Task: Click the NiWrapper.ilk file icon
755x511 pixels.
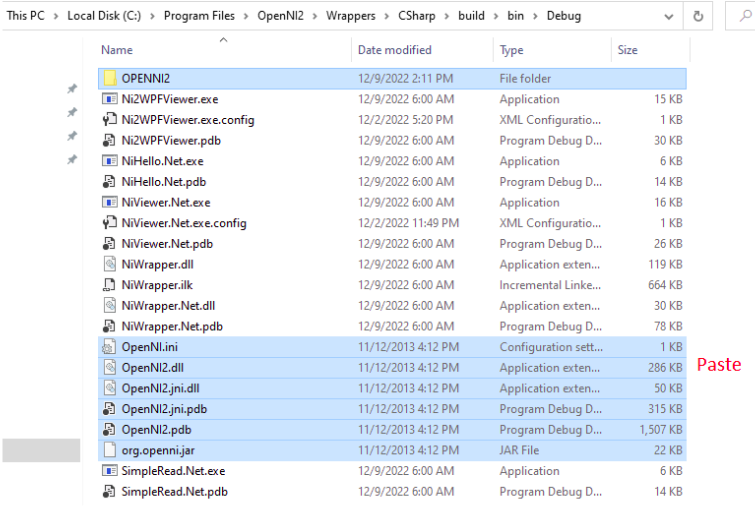Action: 110,285
